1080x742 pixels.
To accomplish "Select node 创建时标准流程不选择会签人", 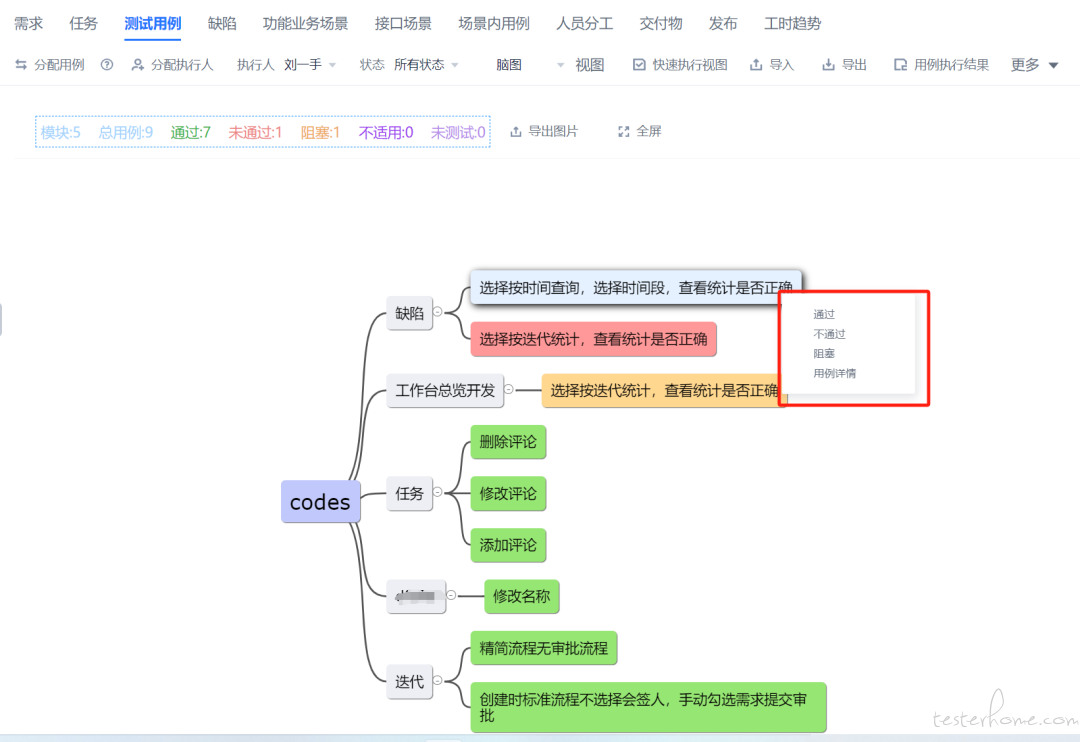I will pos(648,708).
